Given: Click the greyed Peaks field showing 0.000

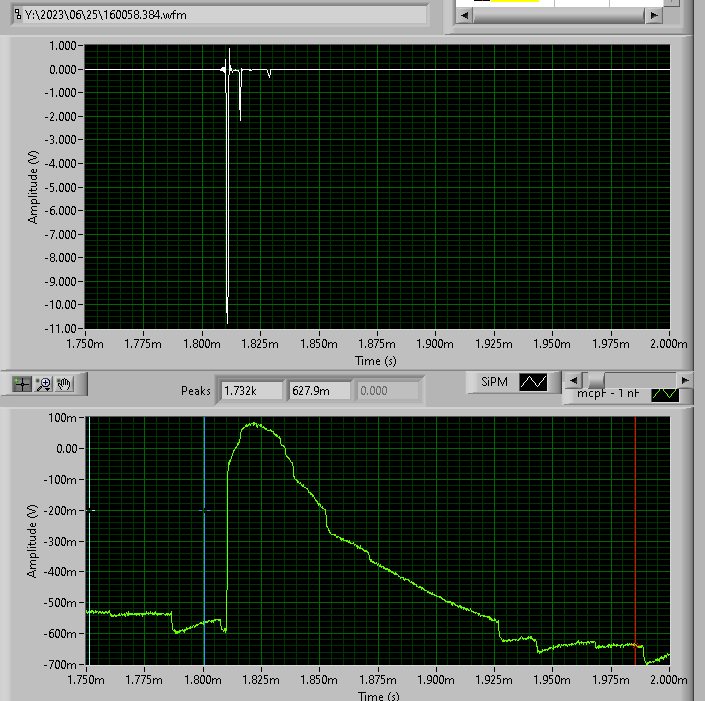Looking at the screenshot, I should click(387, 391).
